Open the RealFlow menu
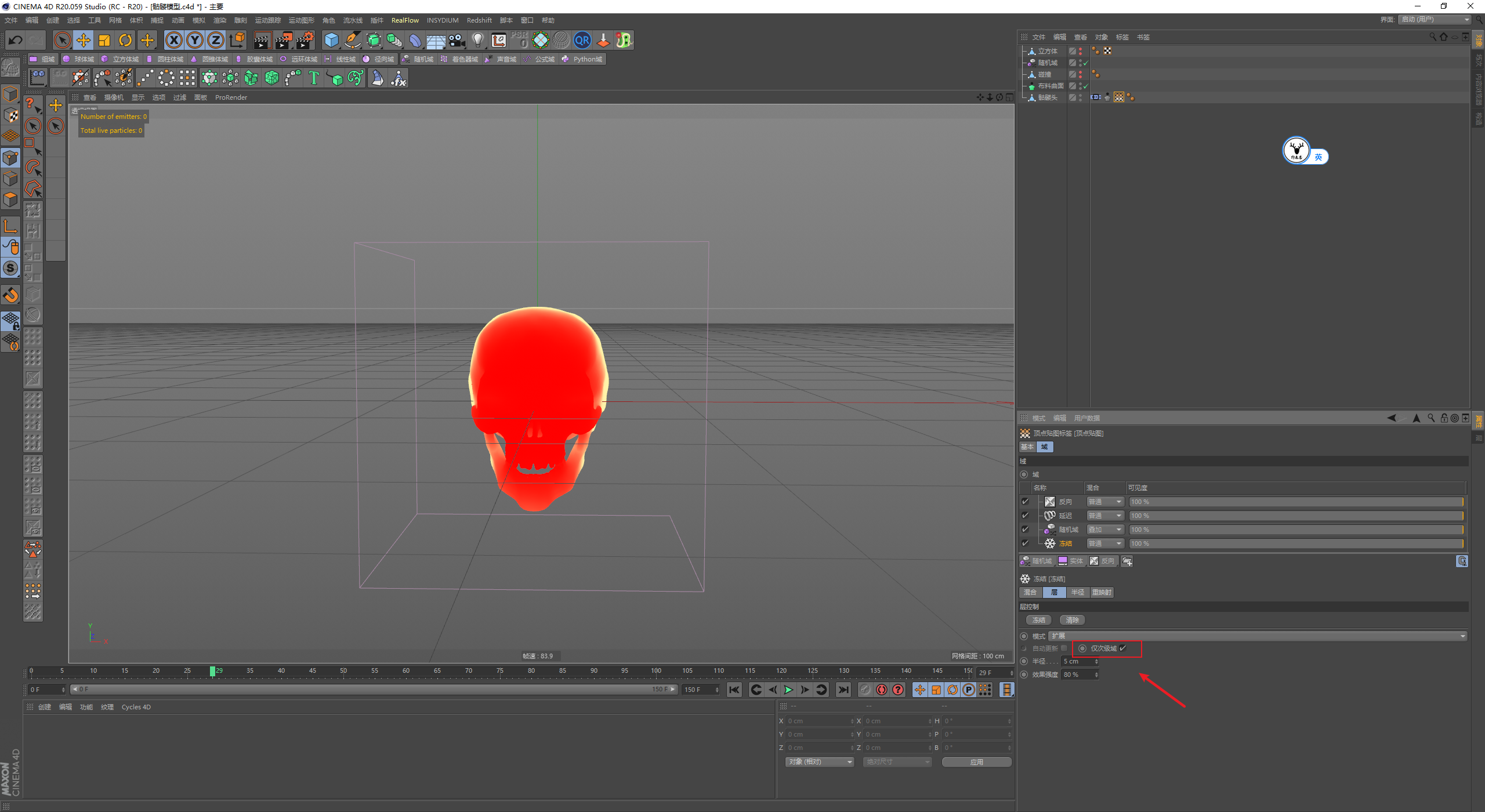The image size is (1485, 812). coord(404,20)
